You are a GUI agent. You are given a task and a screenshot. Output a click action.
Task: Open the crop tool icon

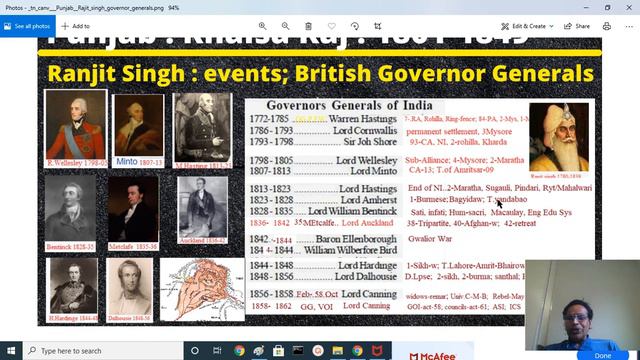(378, 26)
